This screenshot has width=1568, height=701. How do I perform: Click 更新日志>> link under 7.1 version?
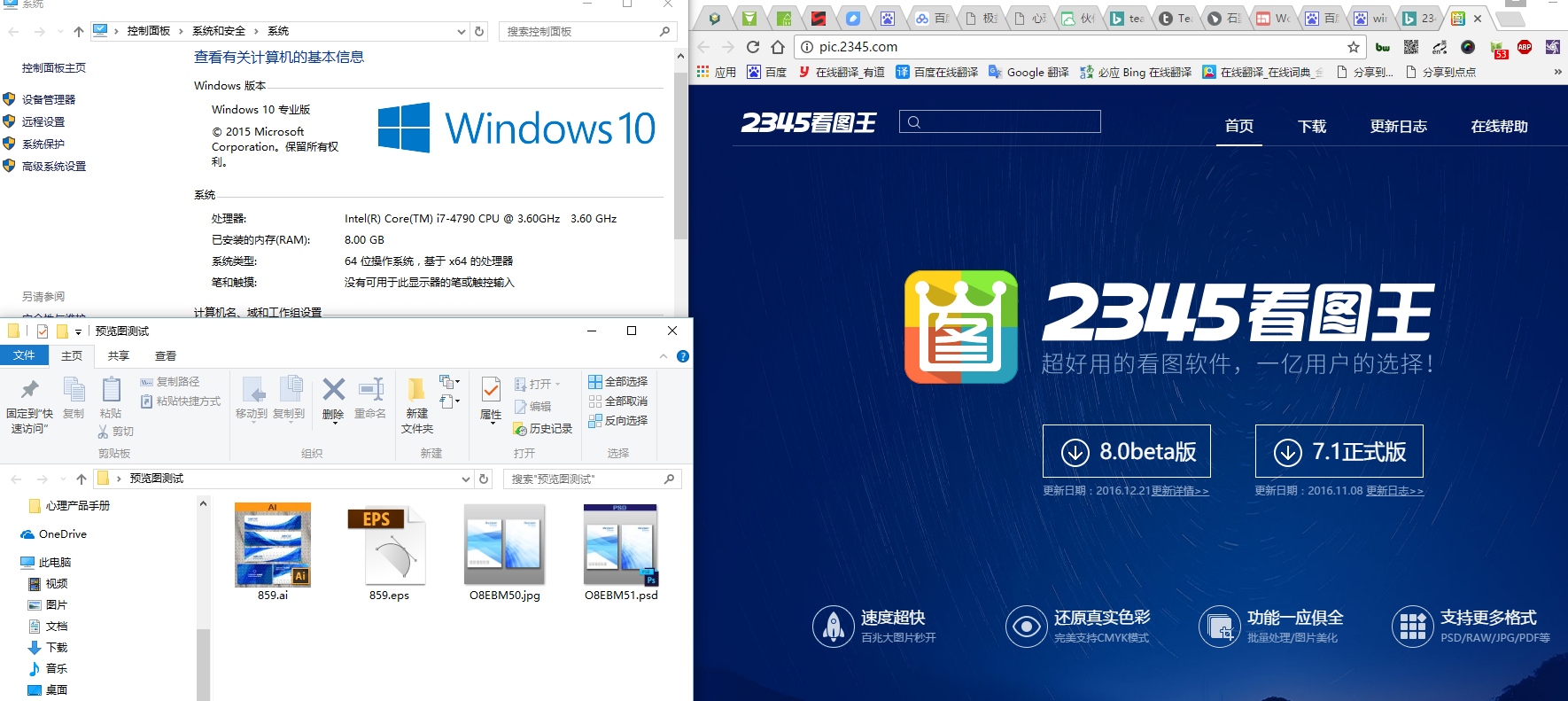(1394, 491)
